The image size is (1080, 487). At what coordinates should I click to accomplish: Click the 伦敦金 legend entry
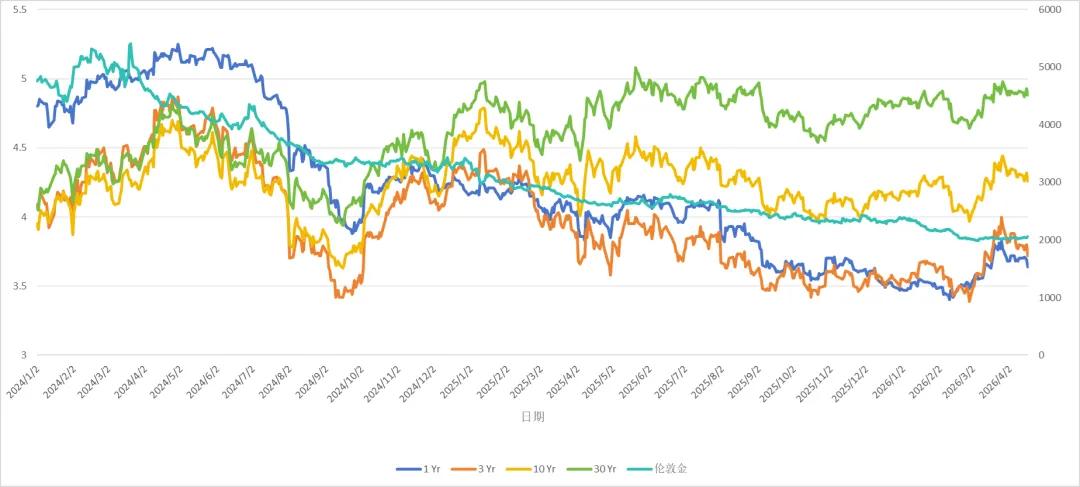coord(657,469)
